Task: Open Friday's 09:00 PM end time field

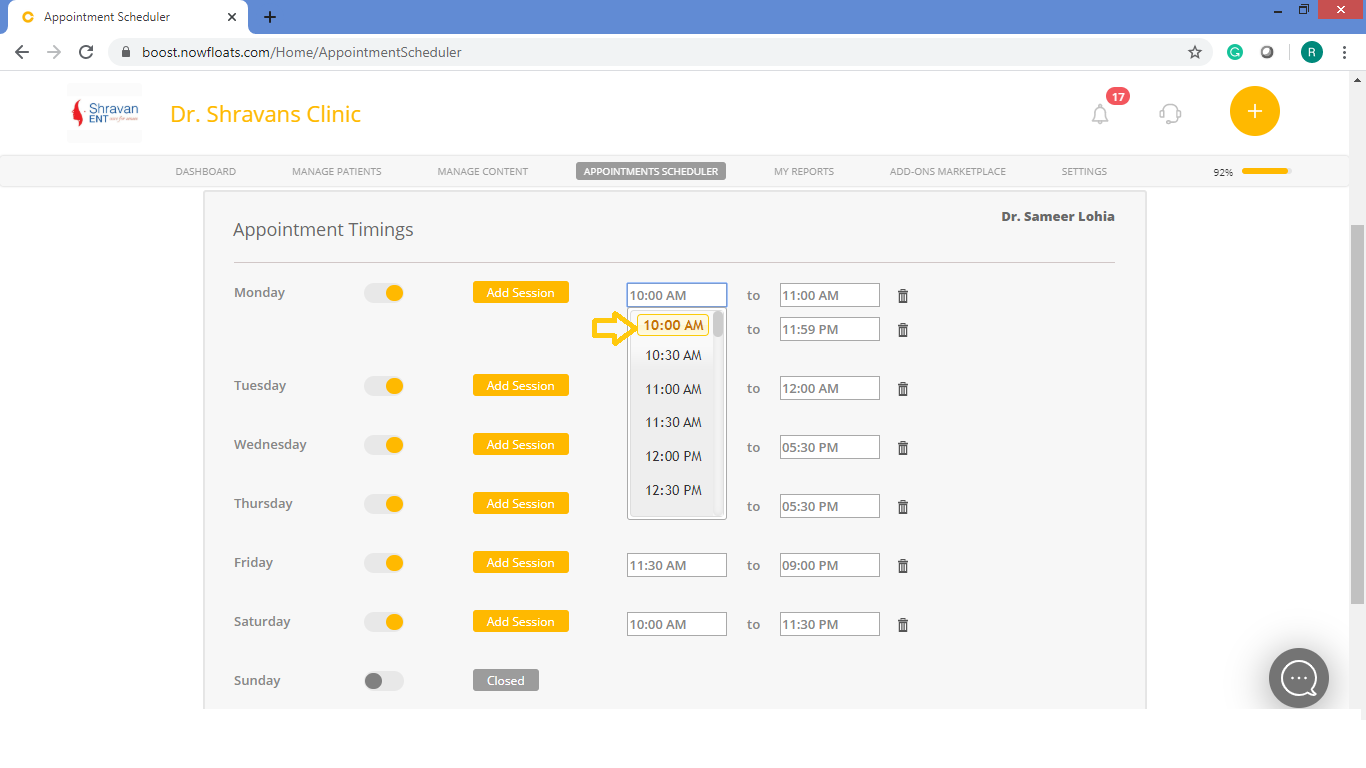Action: click(830, 565)
